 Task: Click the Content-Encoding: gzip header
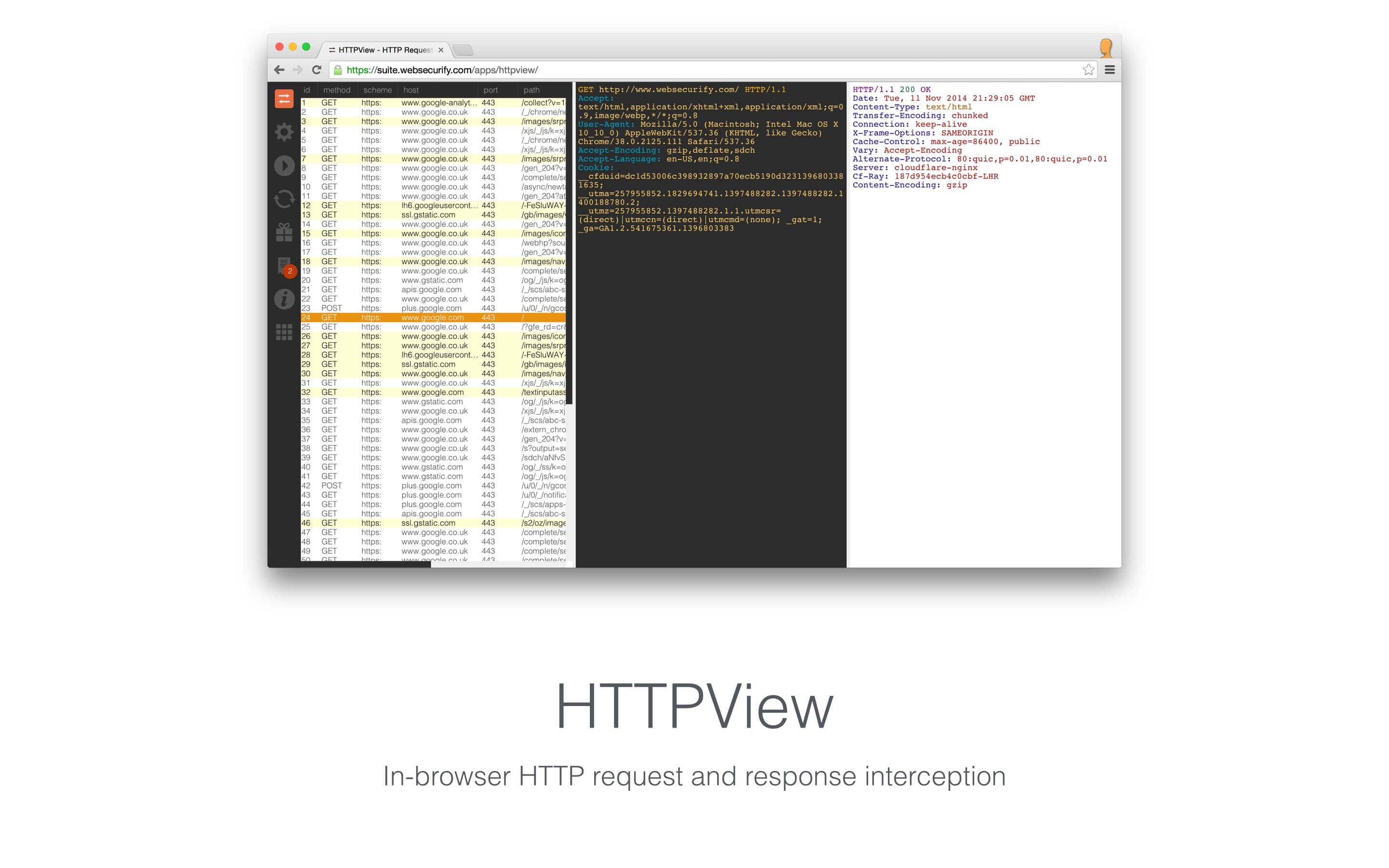coord(910,185)
